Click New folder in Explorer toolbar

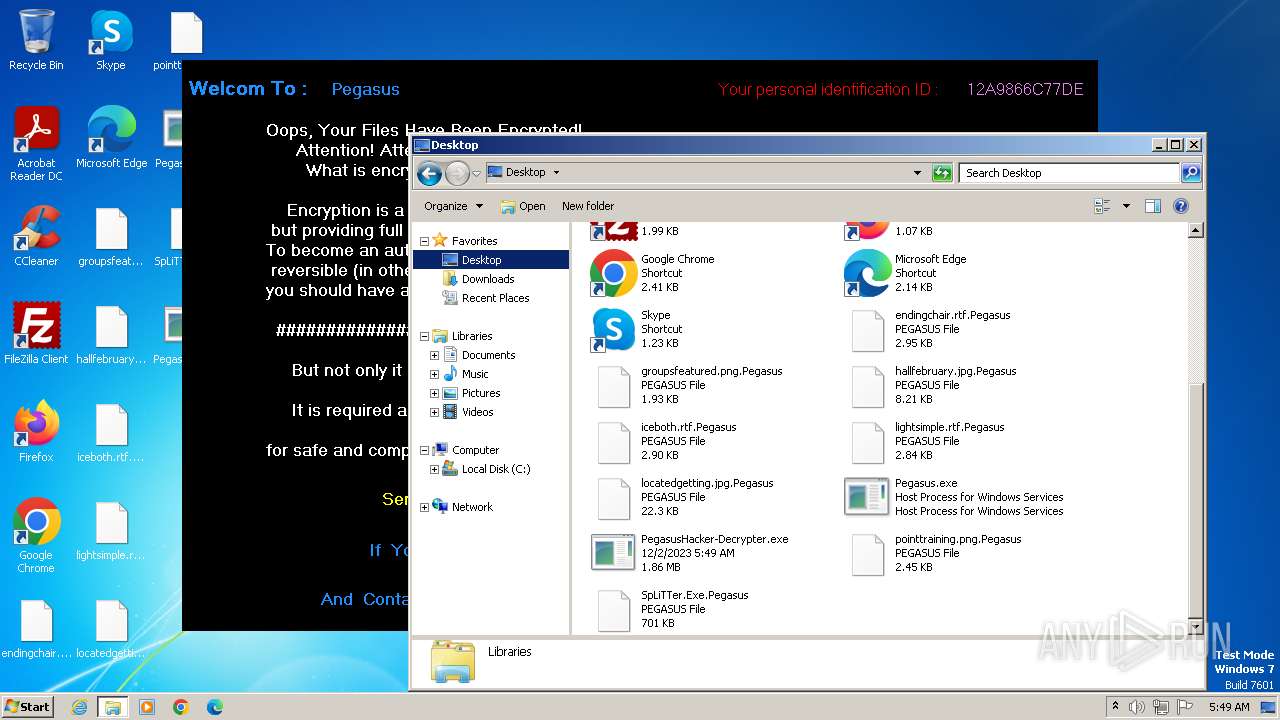(588, 206)
